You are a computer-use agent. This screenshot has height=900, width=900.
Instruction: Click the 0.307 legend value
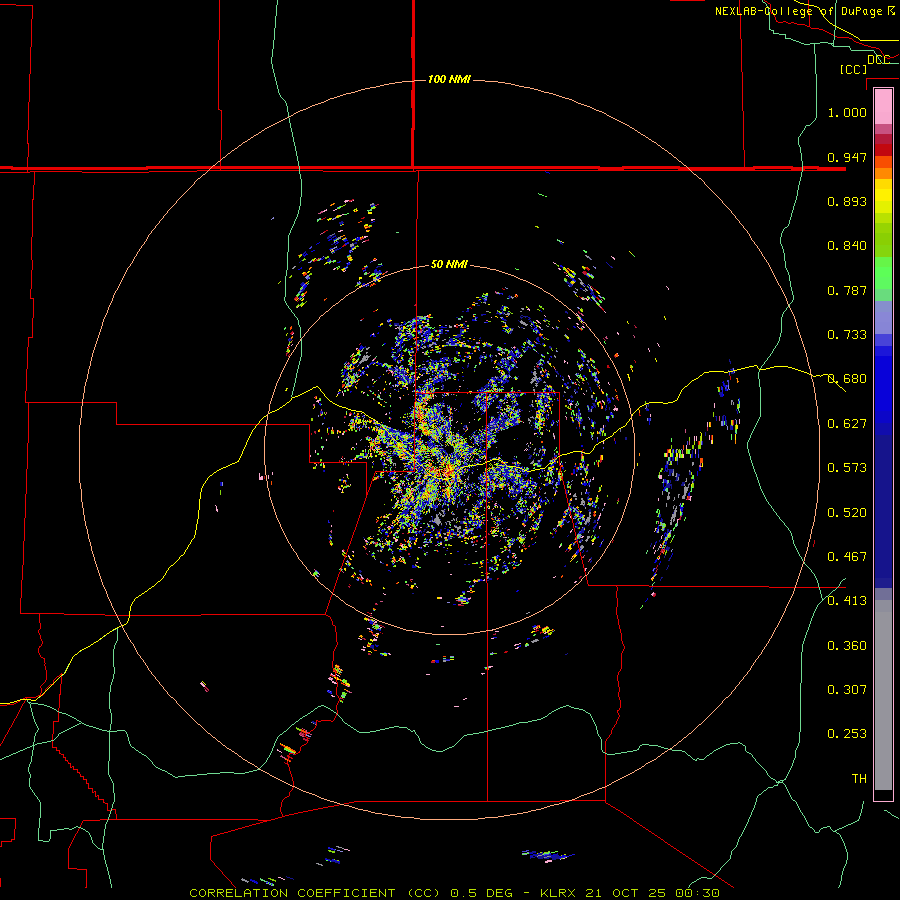847,690
